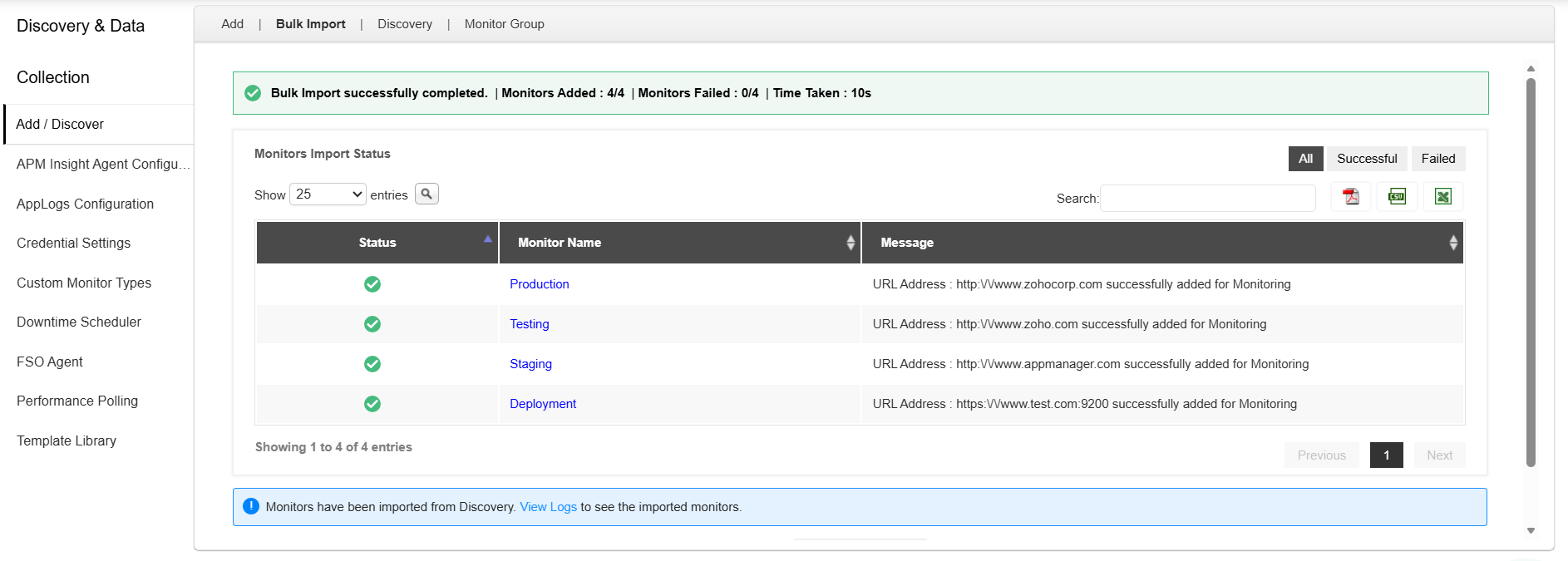Click the www.zoho.com success message
The image size is (1568, 561).
click(x=1070, y=324)
